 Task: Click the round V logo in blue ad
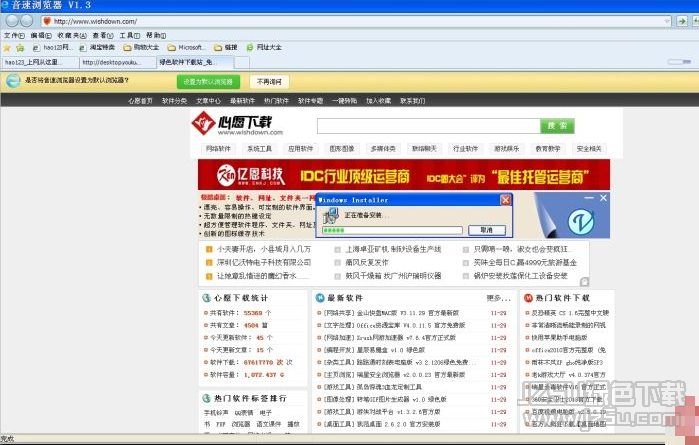(581, 222)
